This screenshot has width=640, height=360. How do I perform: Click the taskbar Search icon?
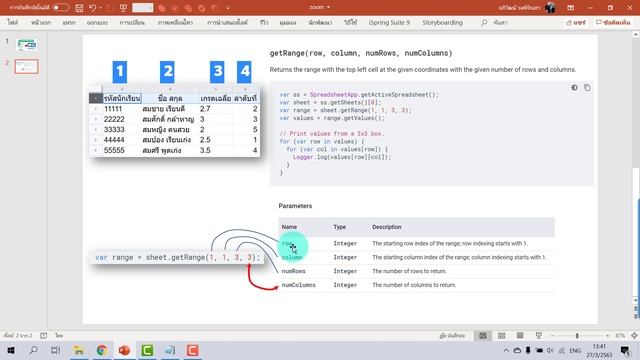pyautogui.click(x=33, y=350)
